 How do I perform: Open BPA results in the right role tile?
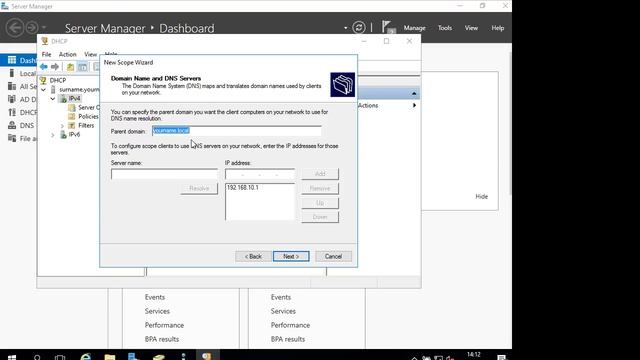tap(288, 339)
